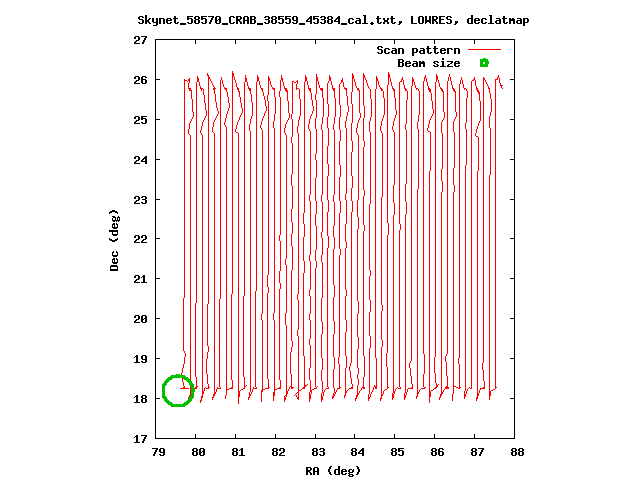The width and height of the screenshot is (640, 480).
Task: Click the x-axis tick label 82
Action: pos(278,452)
